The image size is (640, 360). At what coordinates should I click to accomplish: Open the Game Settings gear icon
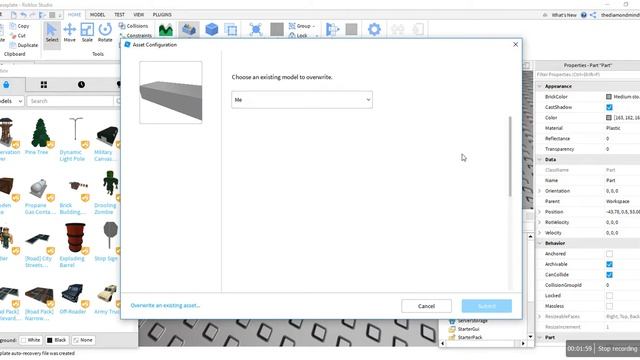coord(374,29)
